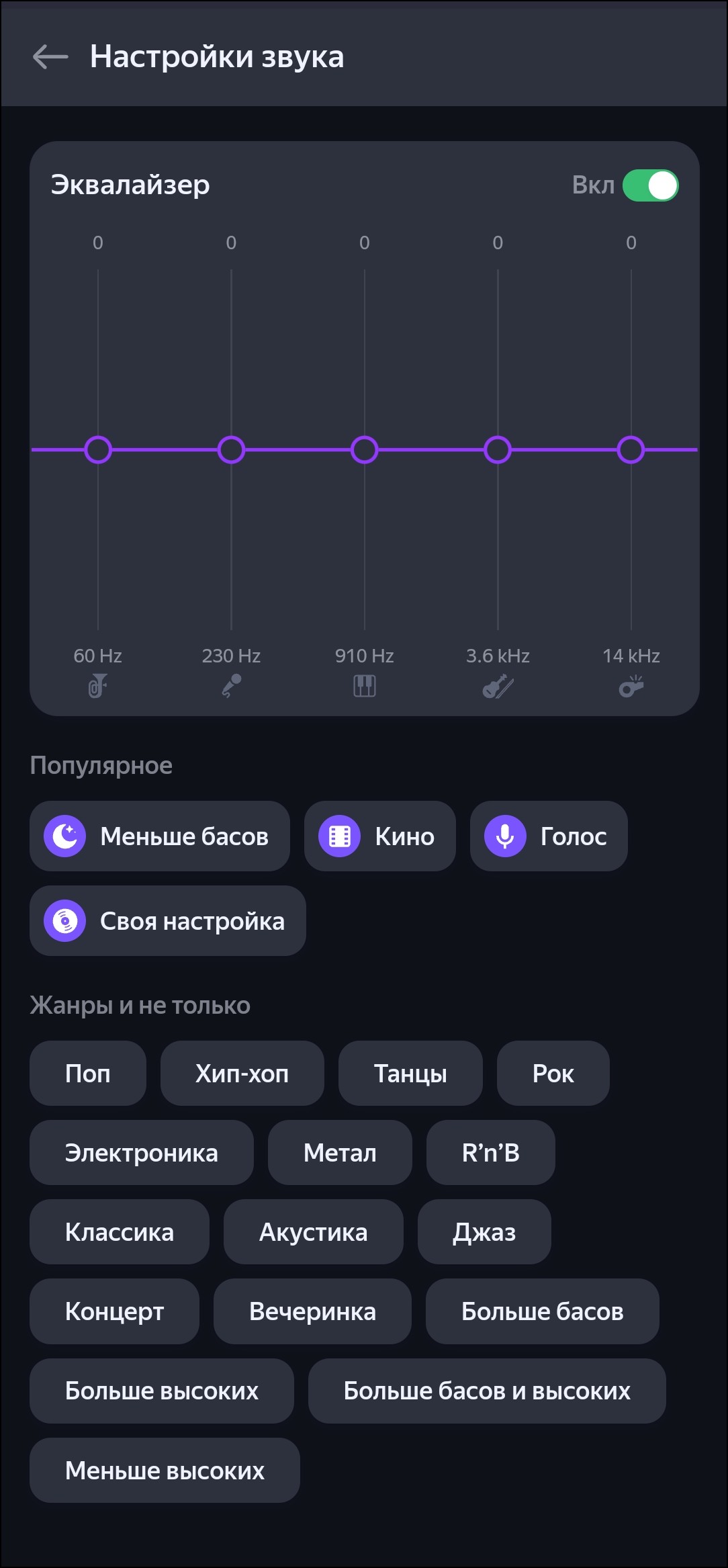Click the microphone icon under 230 Hz
This screenshot has height=1568, width=728.
click(232, 686)
